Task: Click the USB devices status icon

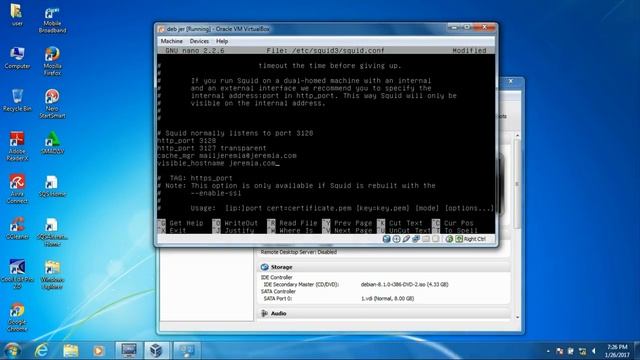Action: (x=406, y=239)
